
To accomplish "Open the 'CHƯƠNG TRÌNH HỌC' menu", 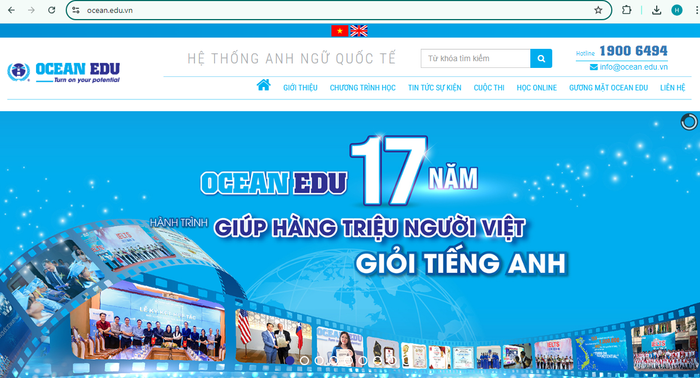I will pos(362,87).
